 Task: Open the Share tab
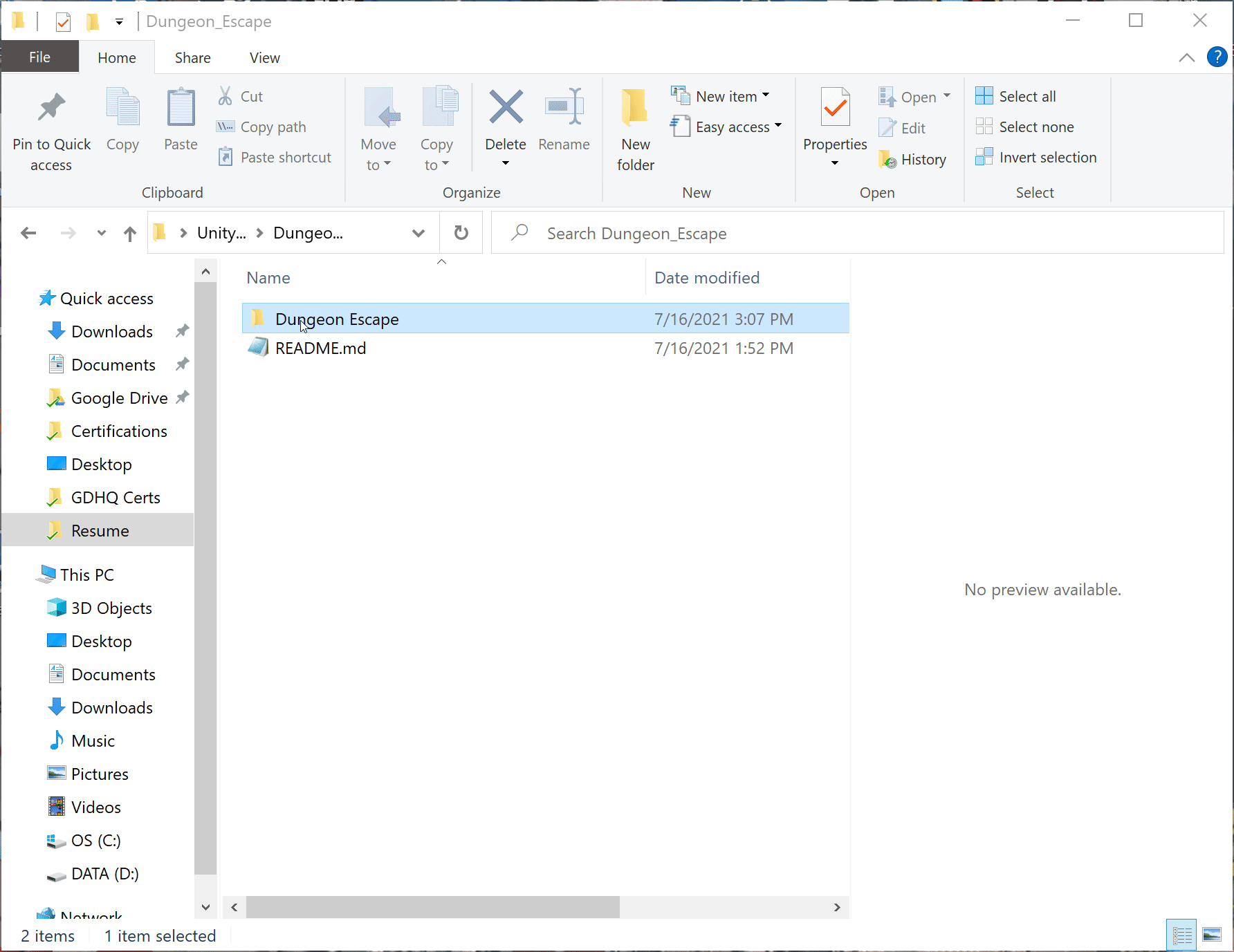(x=192, y=57)
